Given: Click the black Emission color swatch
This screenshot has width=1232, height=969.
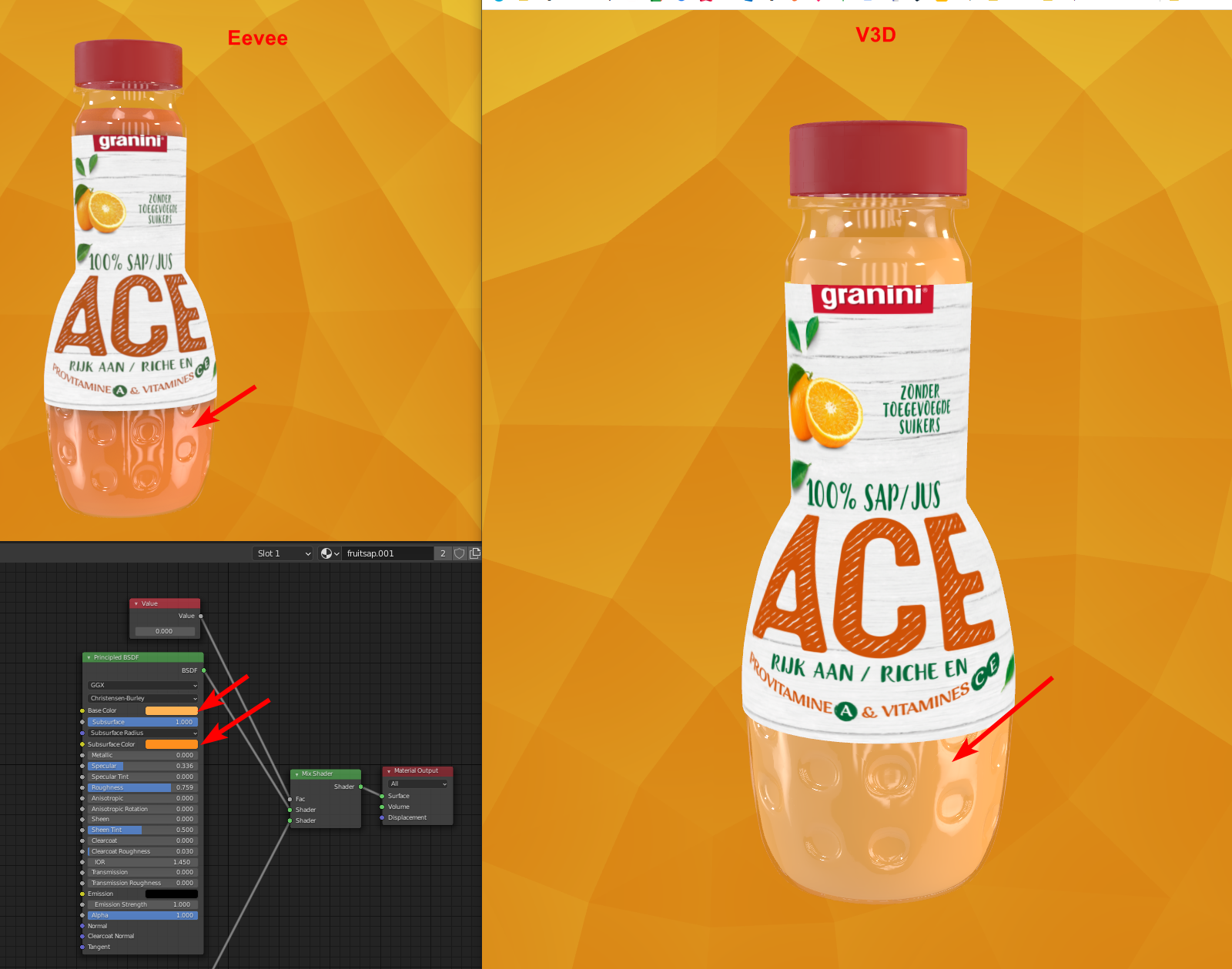Looking at the screenshot, I should [x=172, y=894].
